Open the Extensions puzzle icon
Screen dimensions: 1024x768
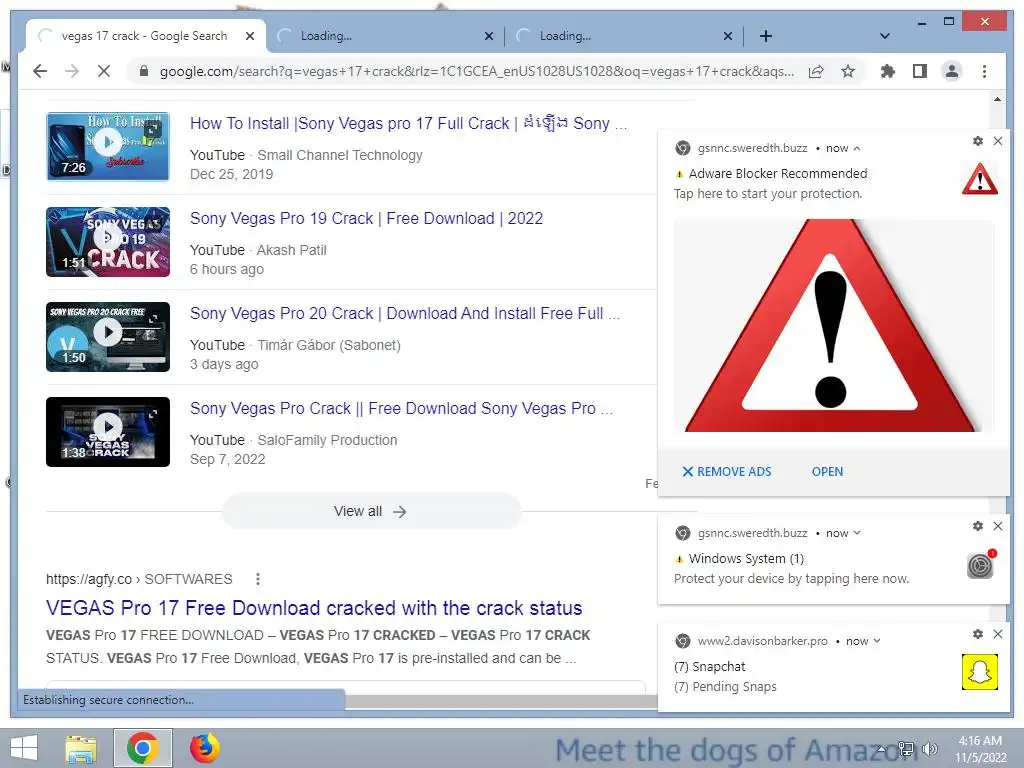tap(888, 71)
